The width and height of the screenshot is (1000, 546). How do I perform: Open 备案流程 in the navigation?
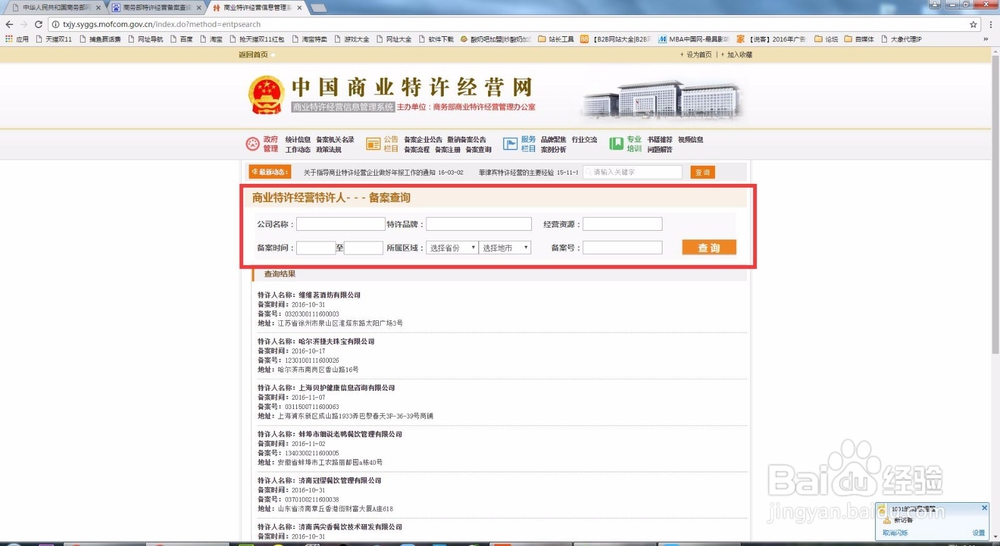416,149
